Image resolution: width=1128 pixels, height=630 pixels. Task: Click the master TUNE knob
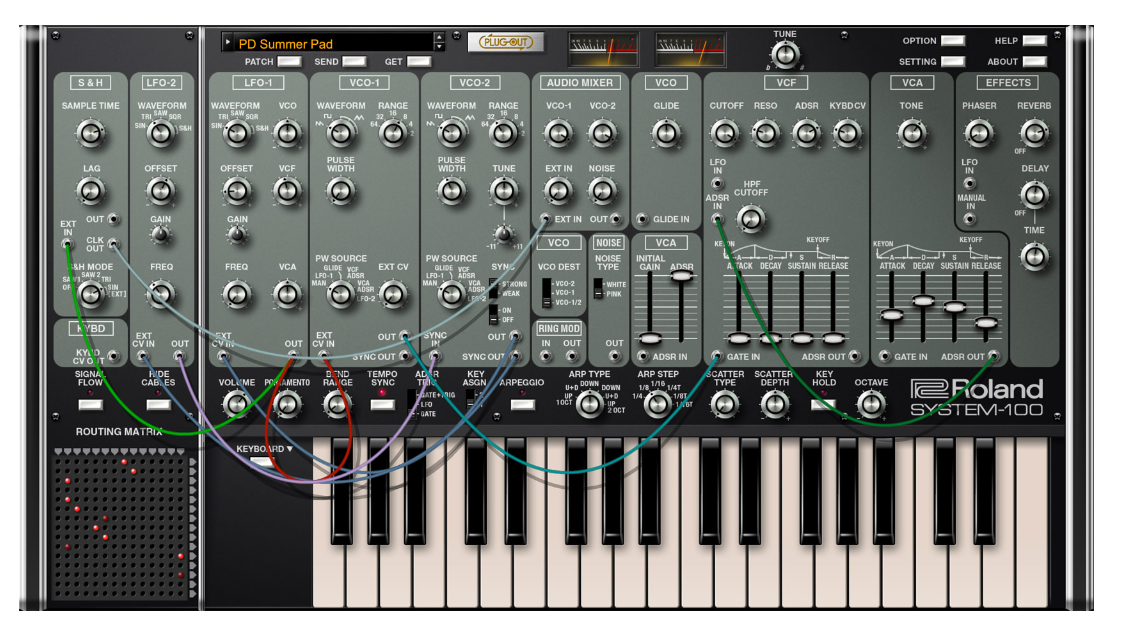785,55
